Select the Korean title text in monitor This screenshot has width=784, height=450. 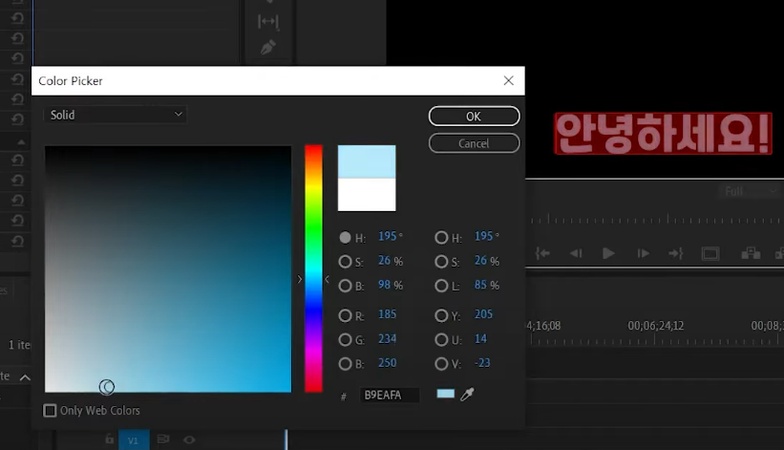pos(663,134)
